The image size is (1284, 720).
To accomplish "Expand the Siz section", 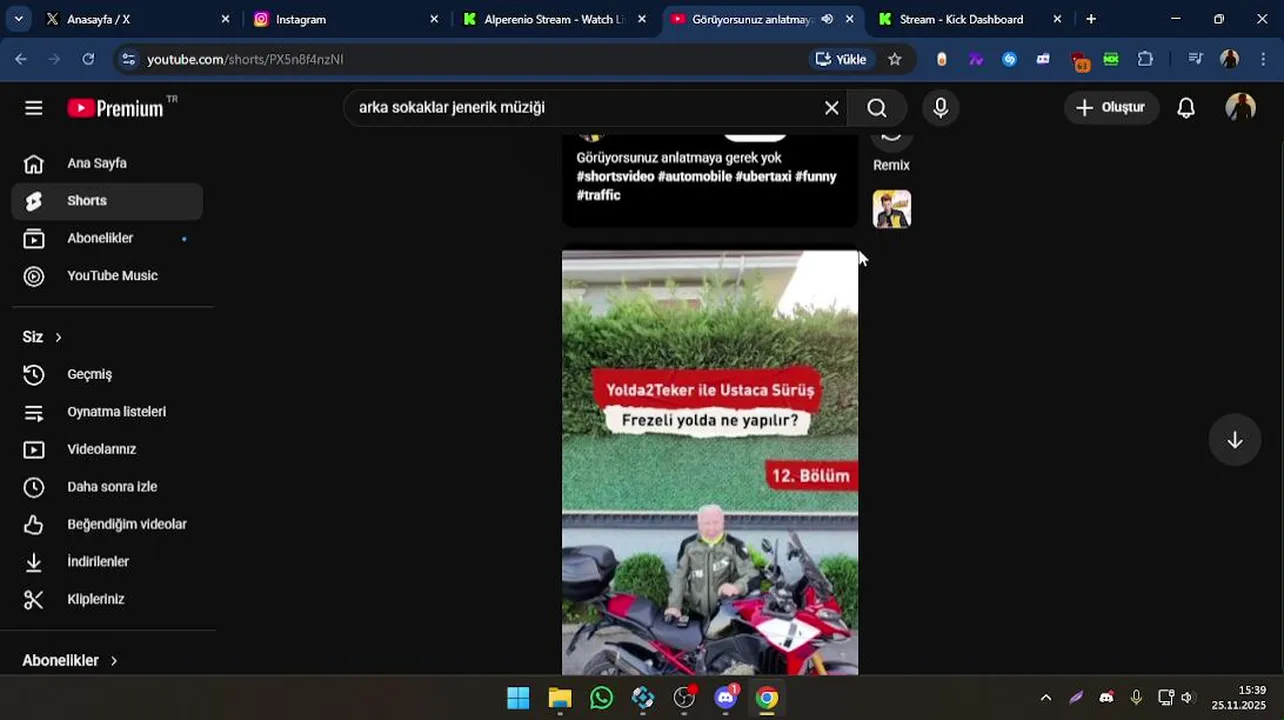I will 43,337.
